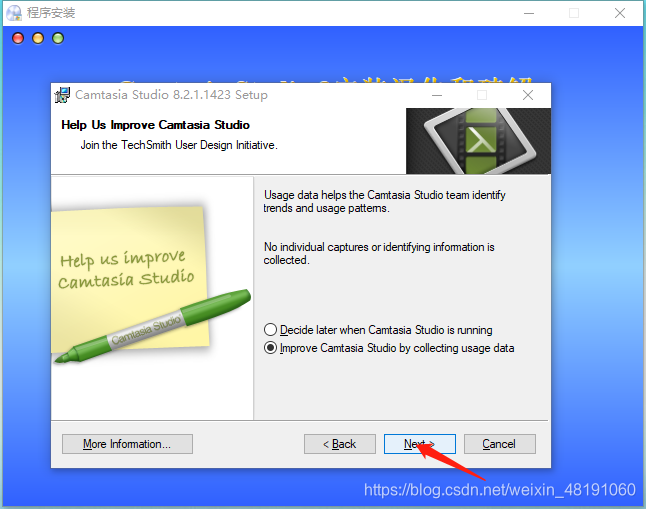Proceed with the Next button
Image resolution: width=646 pixels, height=509 pixels.
click(420, 444)
